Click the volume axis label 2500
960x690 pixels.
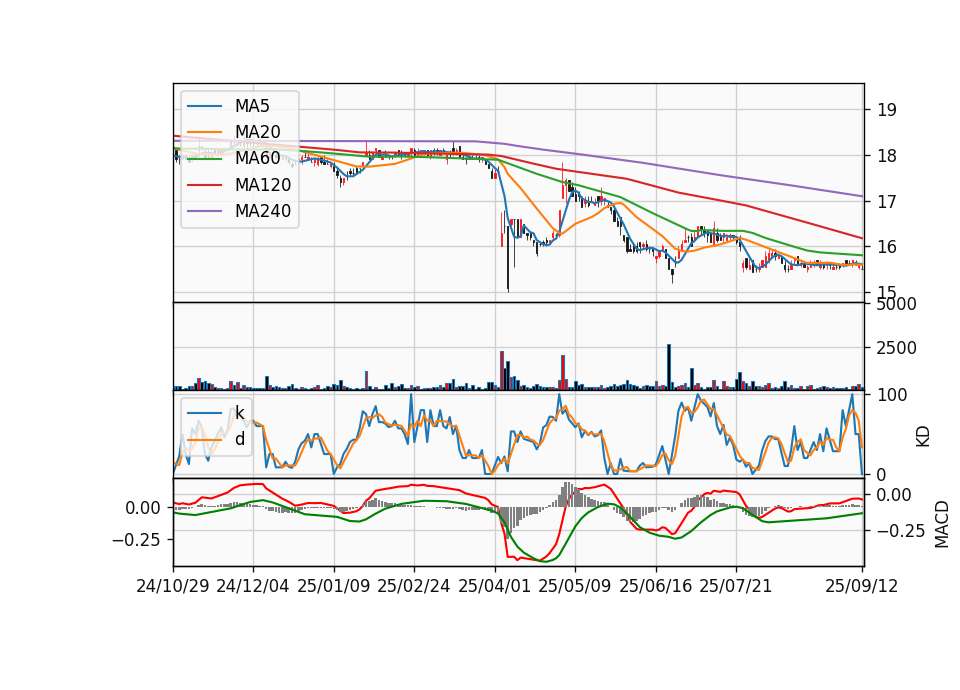[896, 348]
